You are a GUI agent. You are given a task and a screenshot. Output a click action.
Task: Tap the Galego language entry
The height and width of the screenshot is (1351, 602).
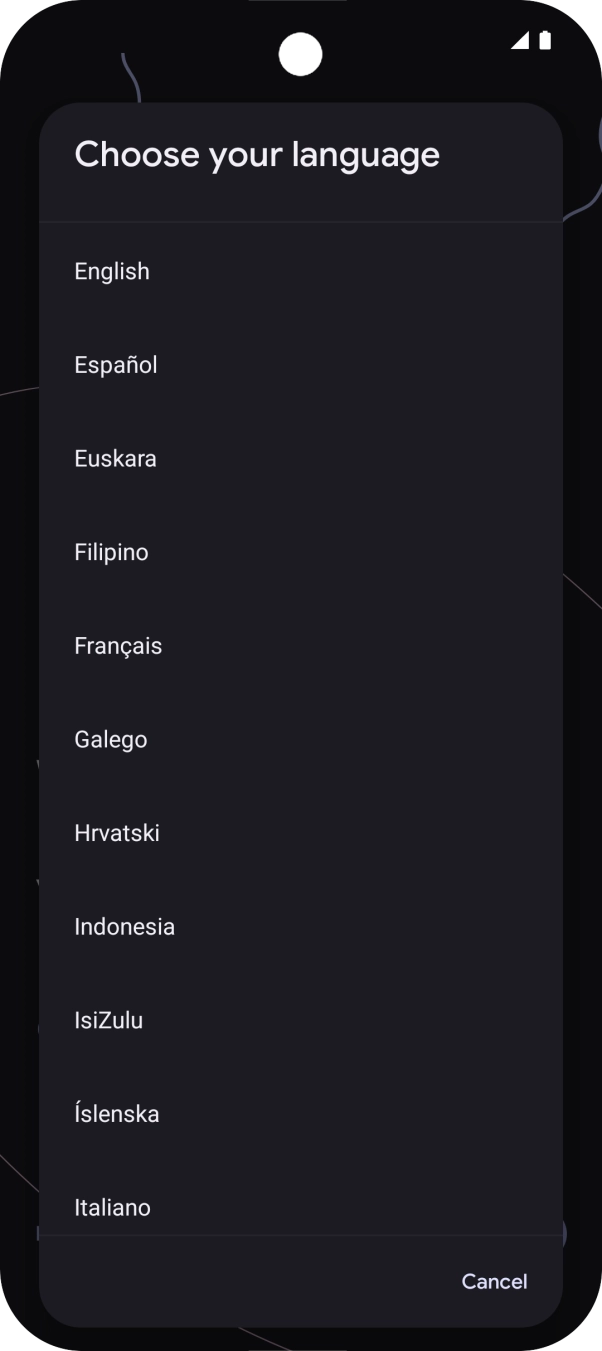coord(111,740)
